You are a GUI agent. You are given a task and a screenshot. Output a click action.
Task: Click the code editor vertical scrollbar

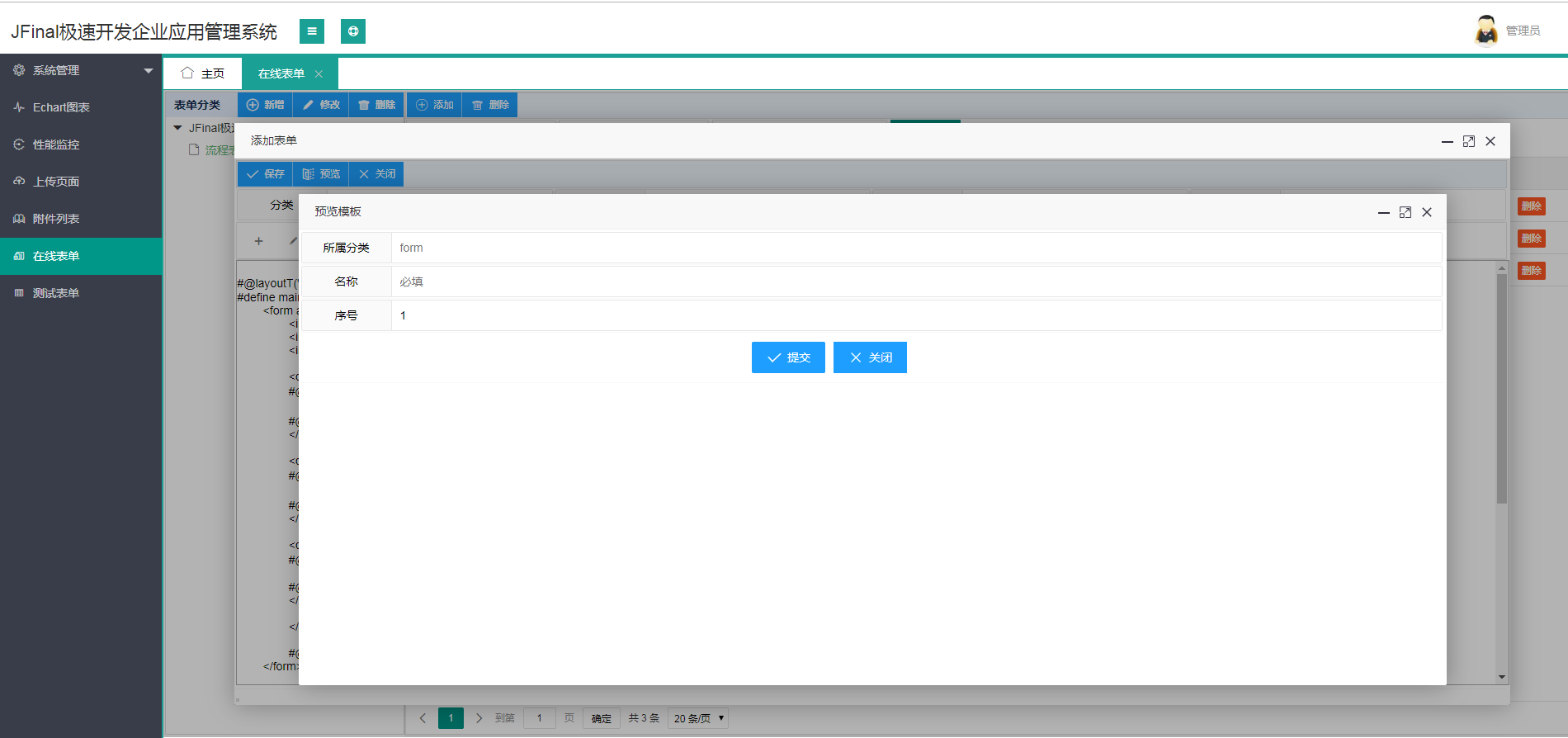(1502, 388)
